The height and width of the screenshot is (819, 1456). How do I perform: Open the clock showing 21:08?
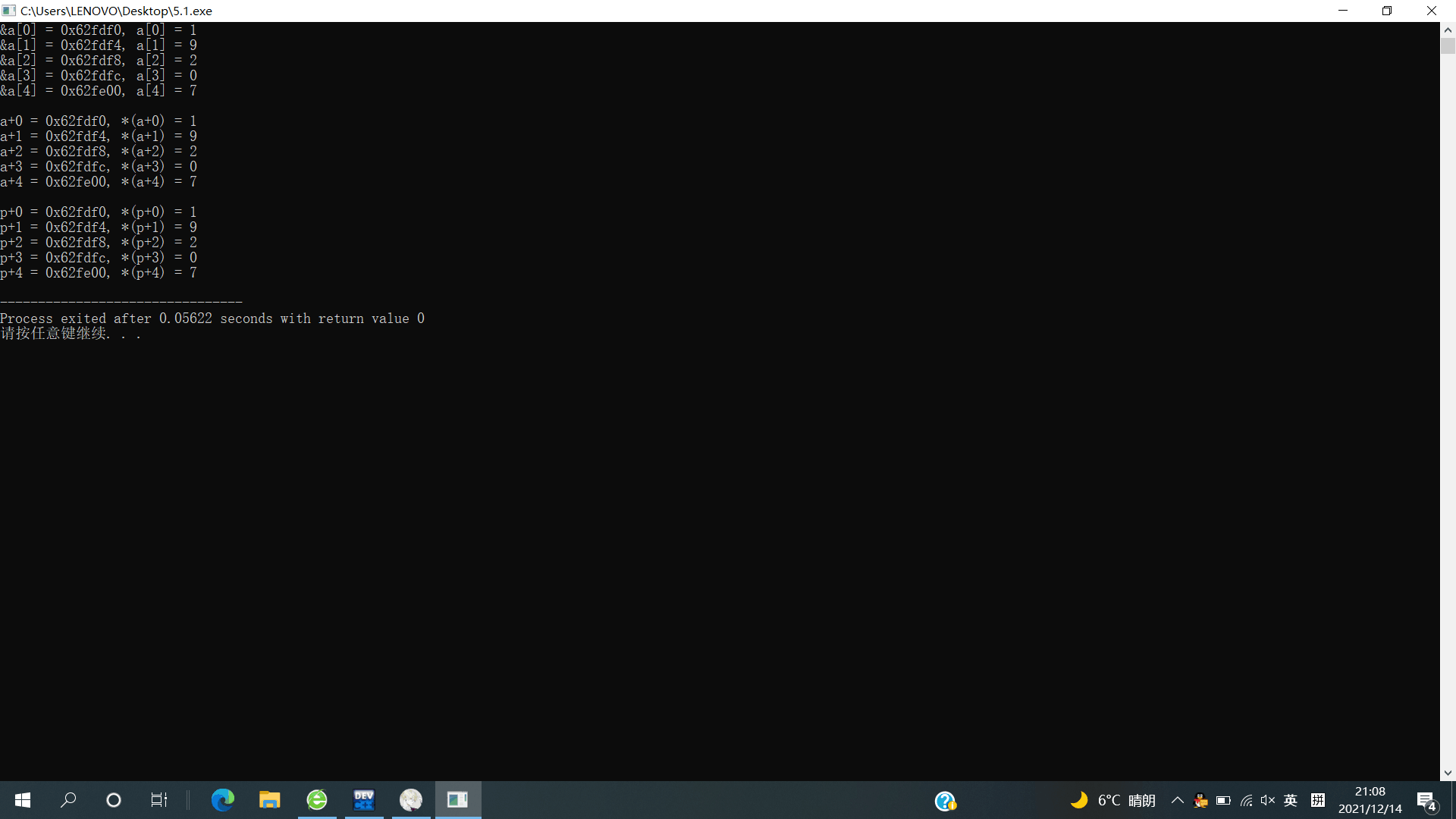coord(1370,800)
